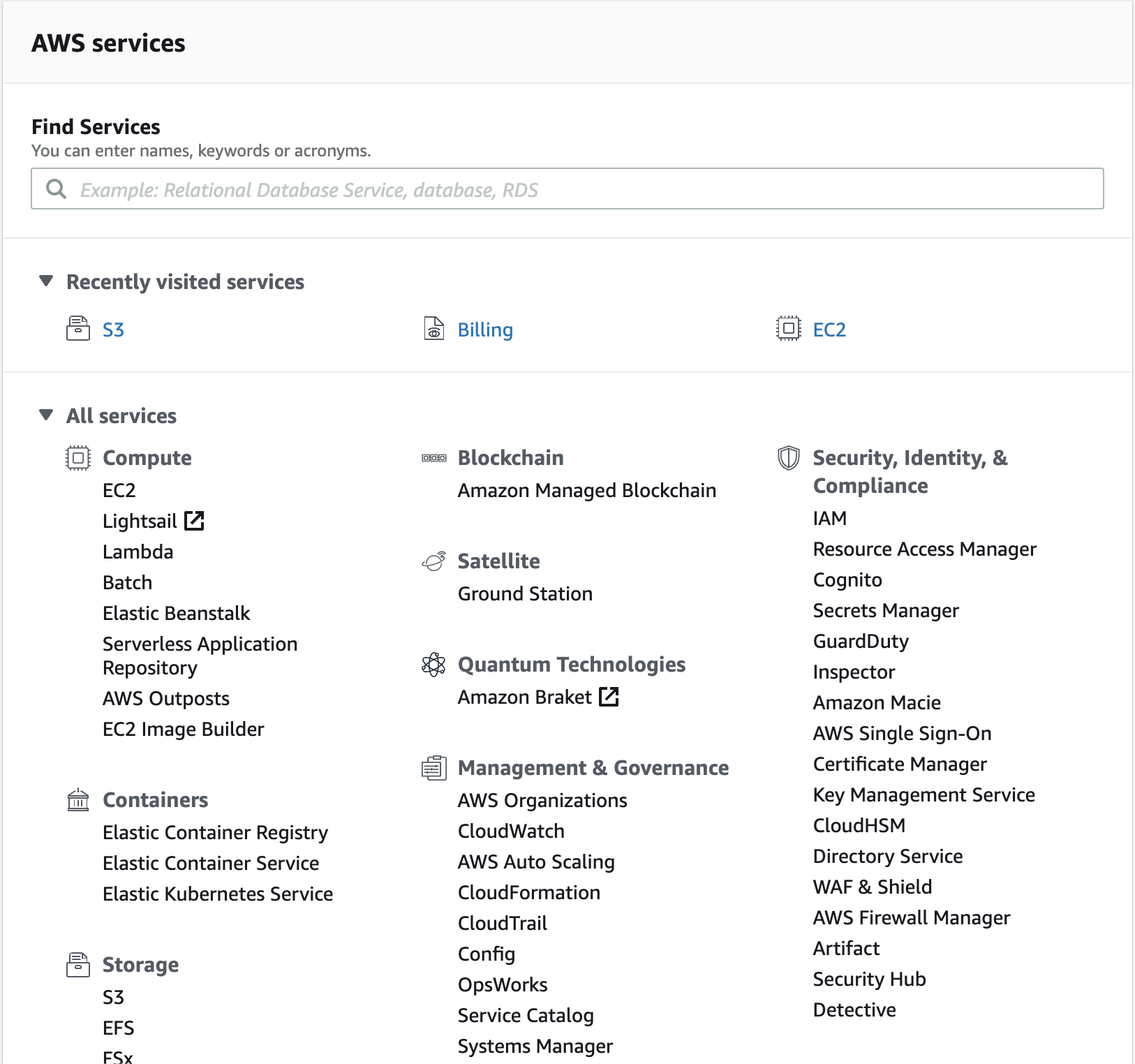Open Resource Access Manager
Viewport: 1135px width, 1064px height.
925,549
